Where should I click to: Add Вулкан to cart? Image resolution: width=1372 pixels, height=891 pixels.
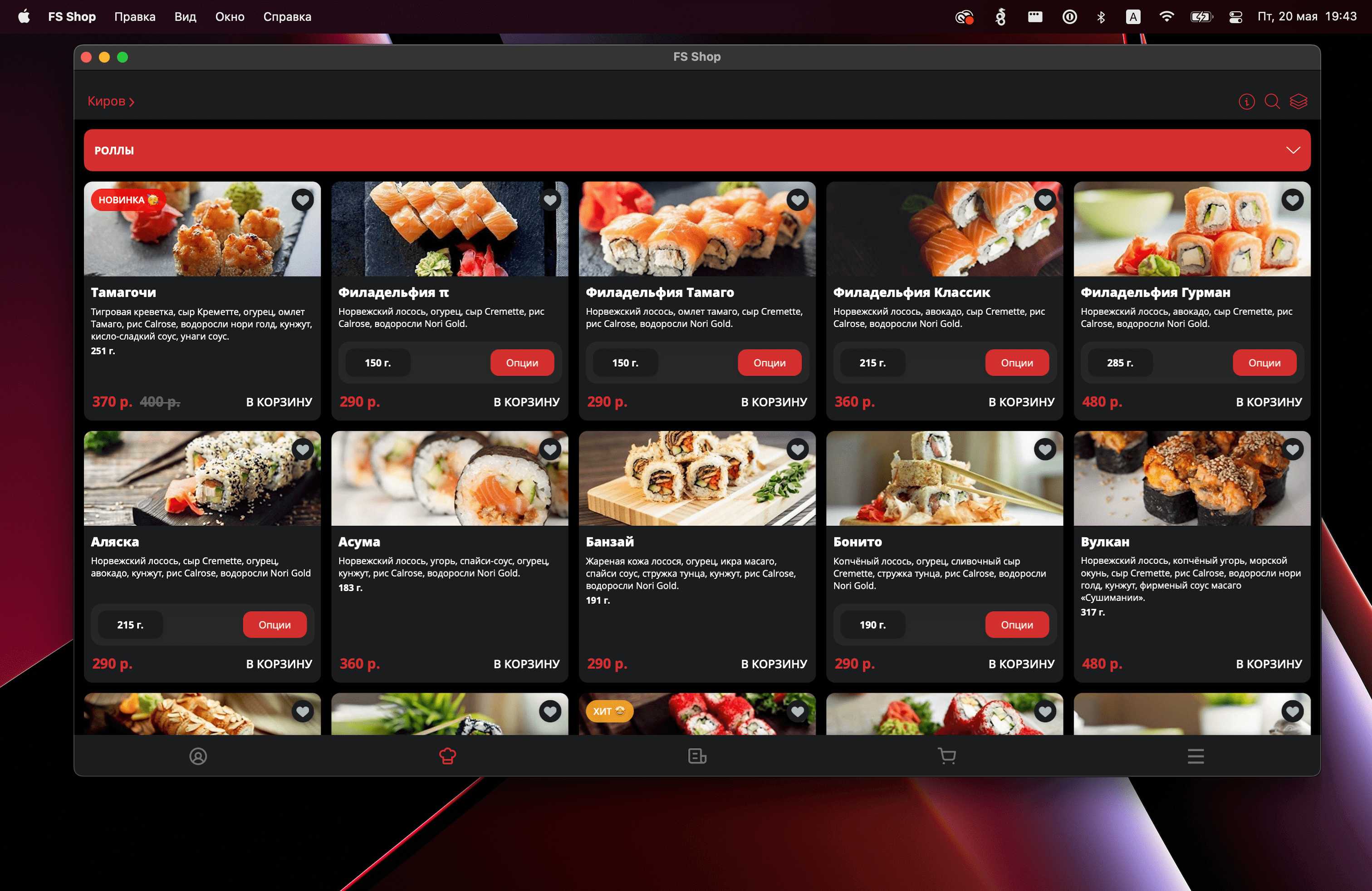click(1269, 664)
